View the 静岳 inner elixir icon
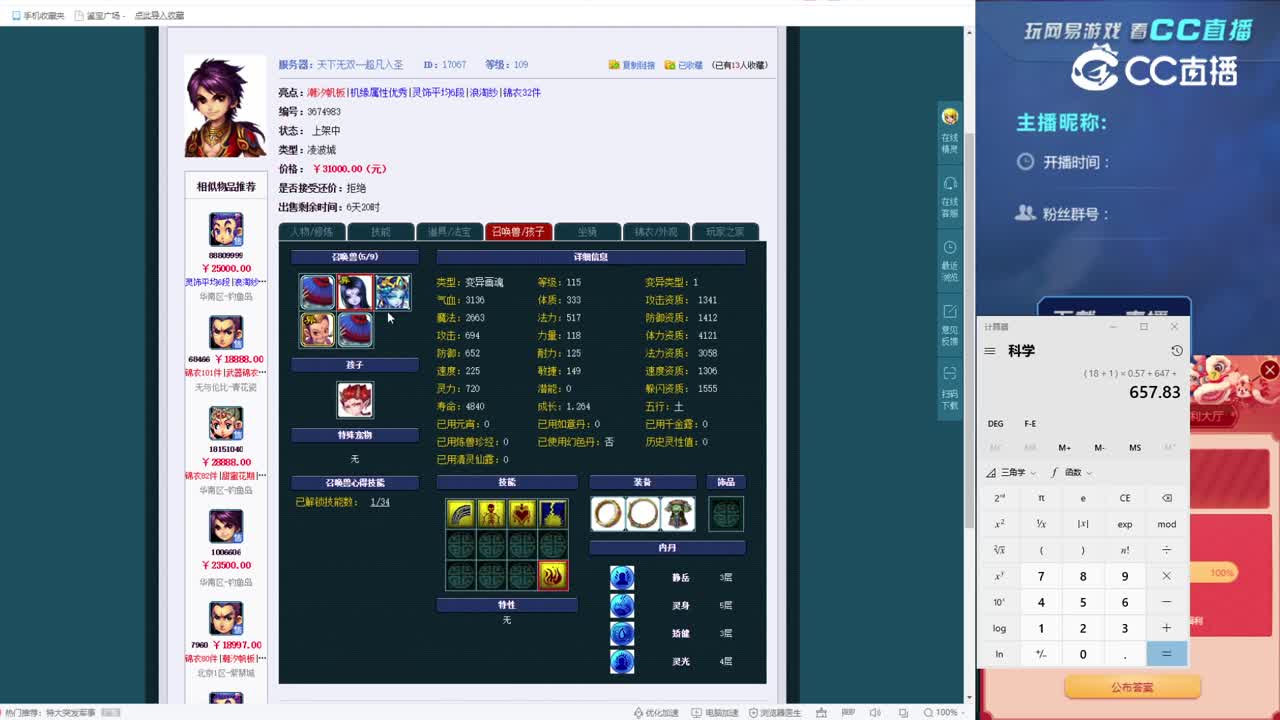Viewport: 1280px width, 720px height. click(x=622, y=578)
